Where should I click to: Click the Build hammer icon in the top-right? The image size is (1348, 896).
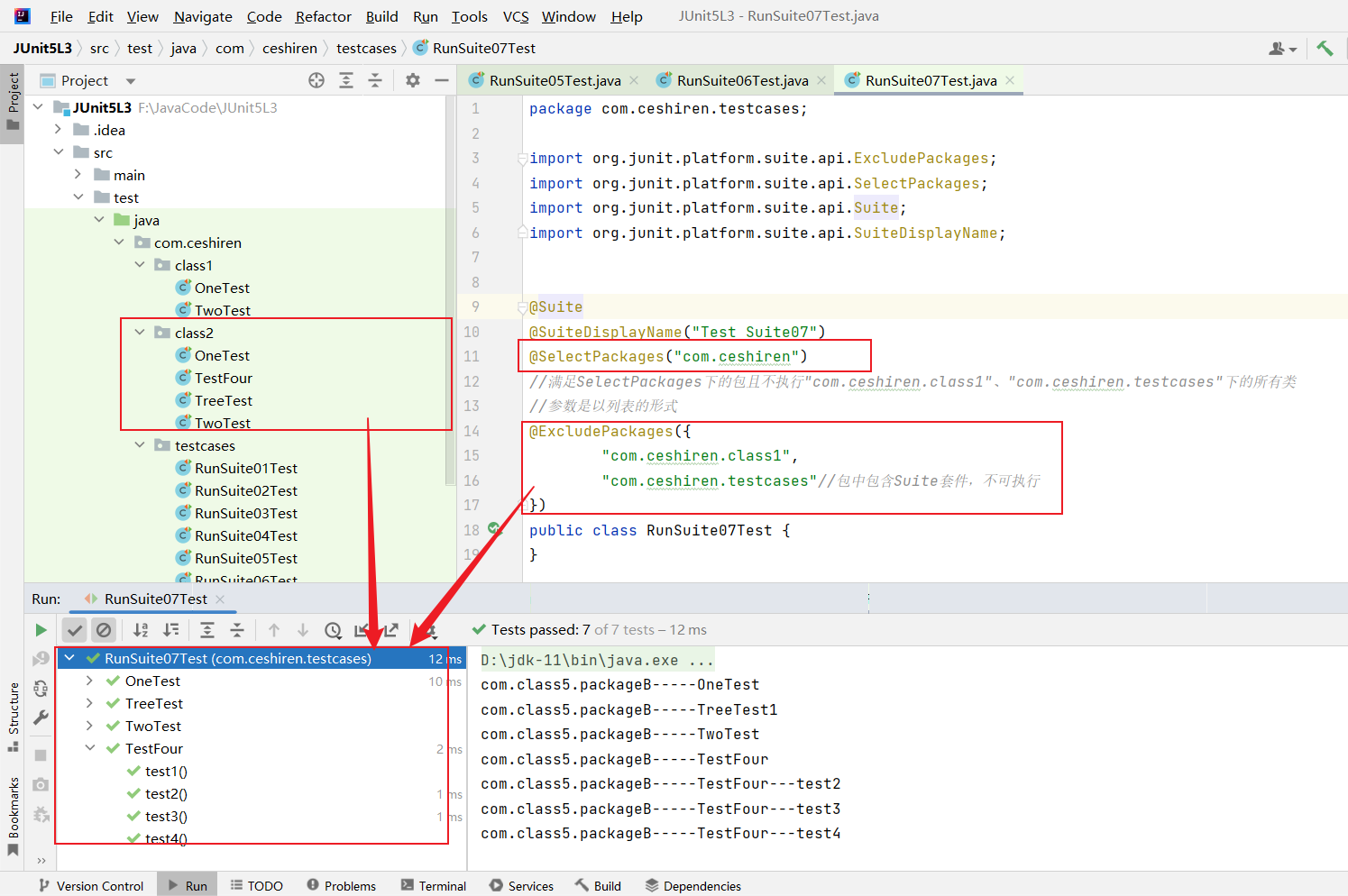1325,49
